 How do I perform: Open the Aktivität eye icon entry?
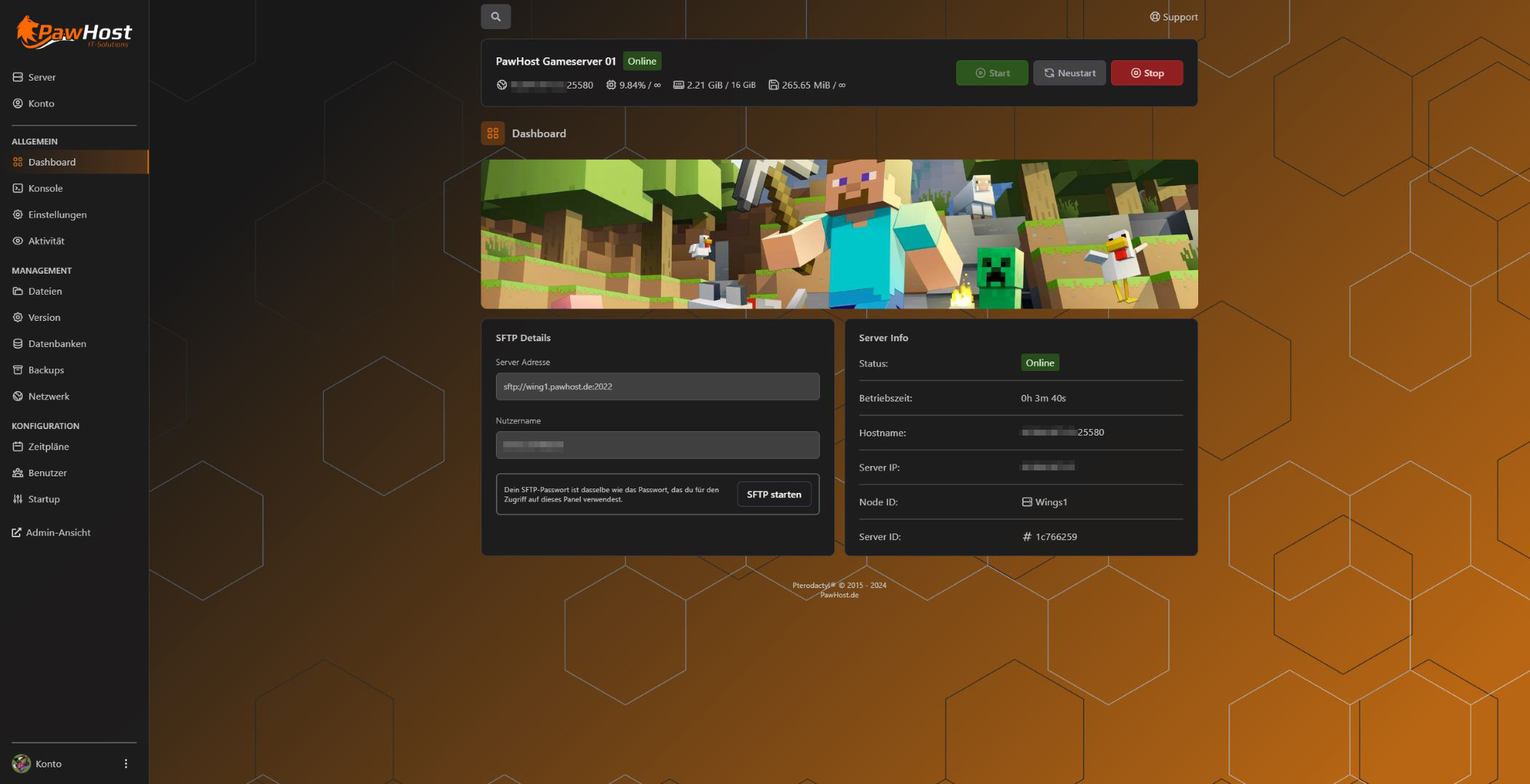click(x=46, y=241)
